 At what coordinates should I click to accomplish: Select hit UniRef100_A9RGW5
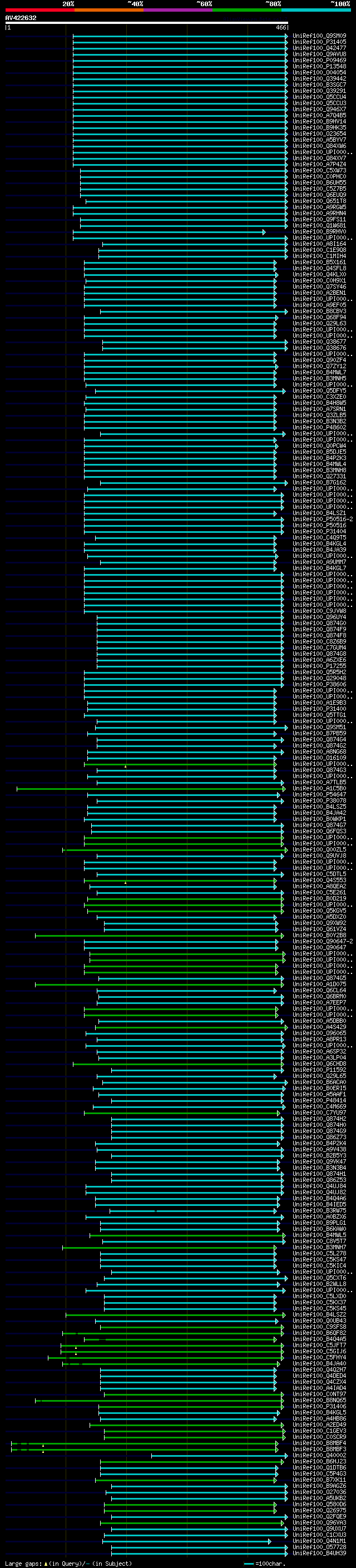coord(319,207)
